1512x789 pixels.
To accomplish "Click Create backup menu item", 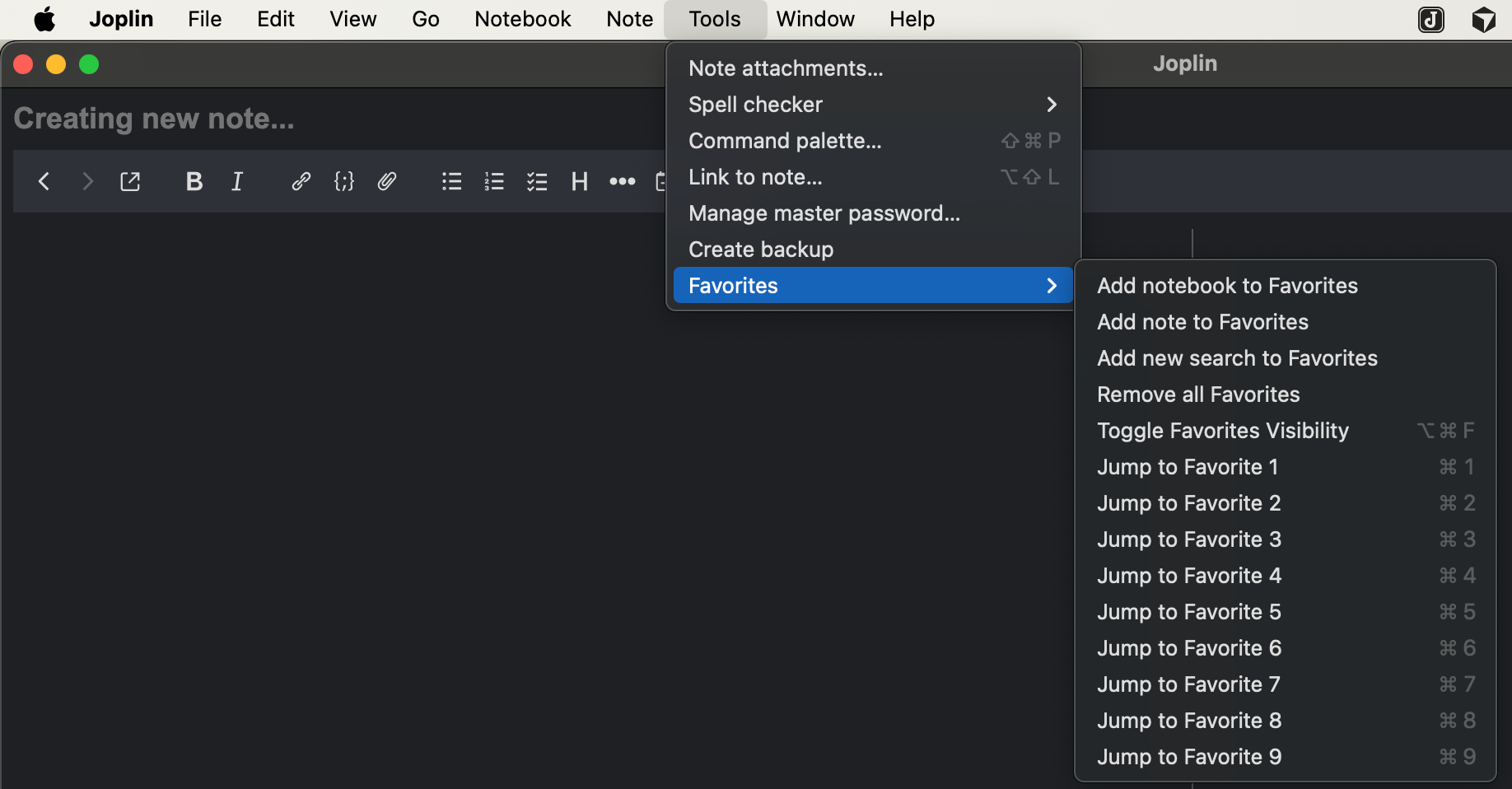I will pos(873,250).
